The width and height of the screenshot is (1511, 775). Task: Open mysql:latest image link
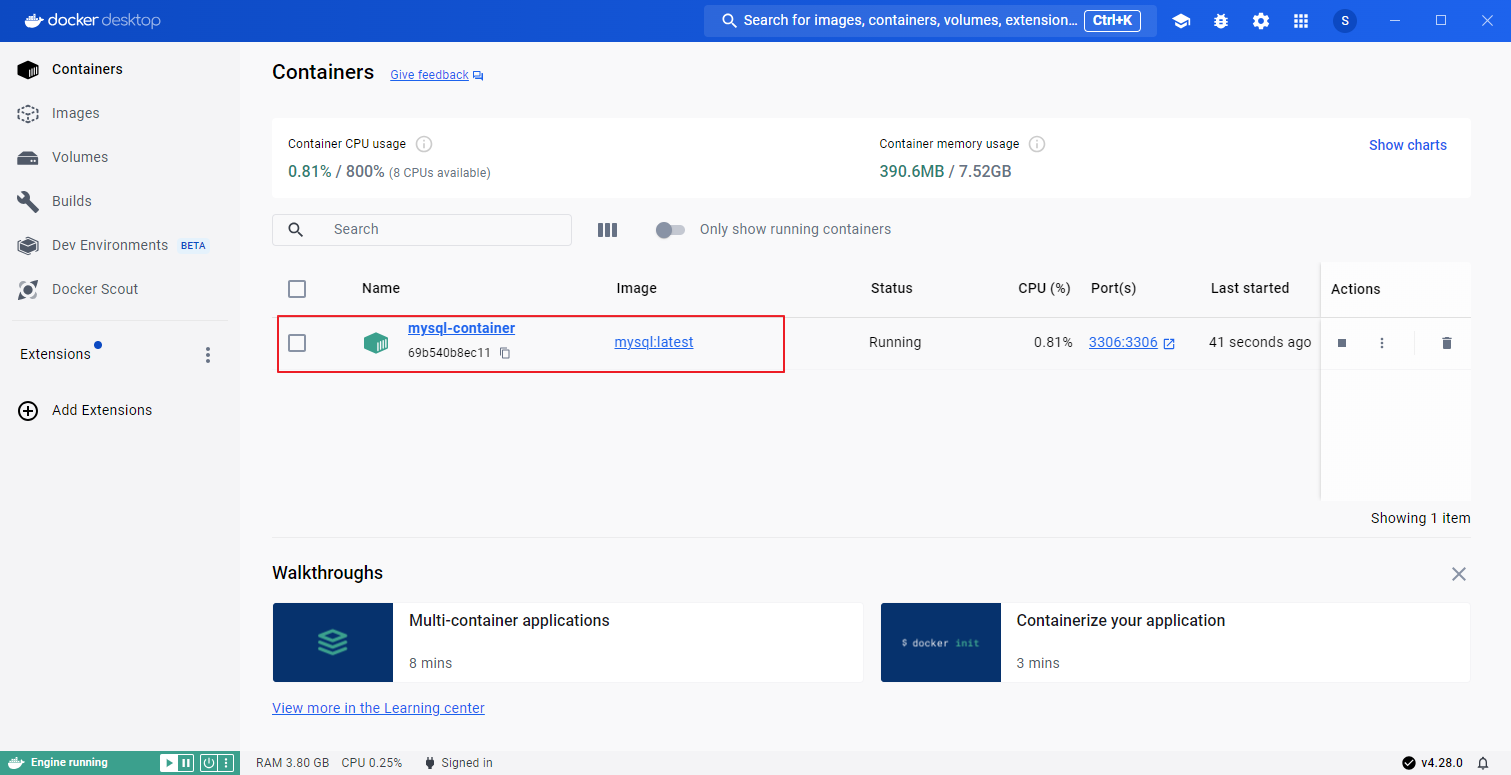pyautogui.click(x=653, y=342)
